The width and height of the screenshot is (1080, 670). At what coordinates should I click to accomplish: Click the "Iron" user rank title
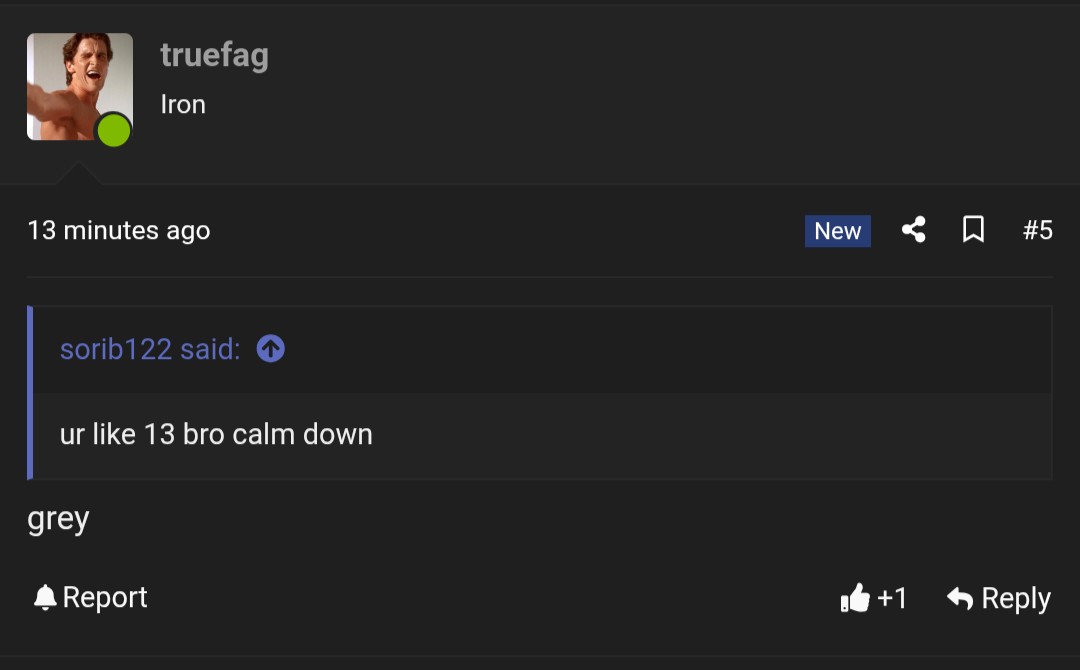[183, 104]
